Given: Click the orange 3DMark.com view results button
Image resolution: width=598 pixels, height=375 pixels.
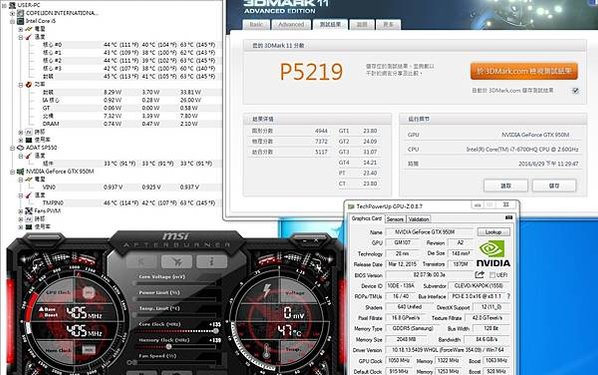Looking at the screenshot, I should (524, 71).
